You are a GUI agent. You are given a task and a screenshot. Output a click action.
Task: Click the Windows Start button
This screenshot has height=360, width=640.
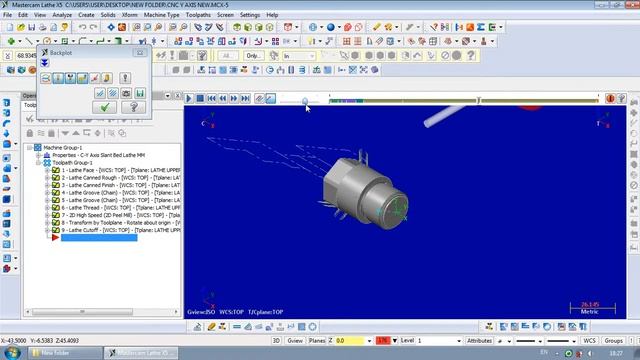point(12,352)
